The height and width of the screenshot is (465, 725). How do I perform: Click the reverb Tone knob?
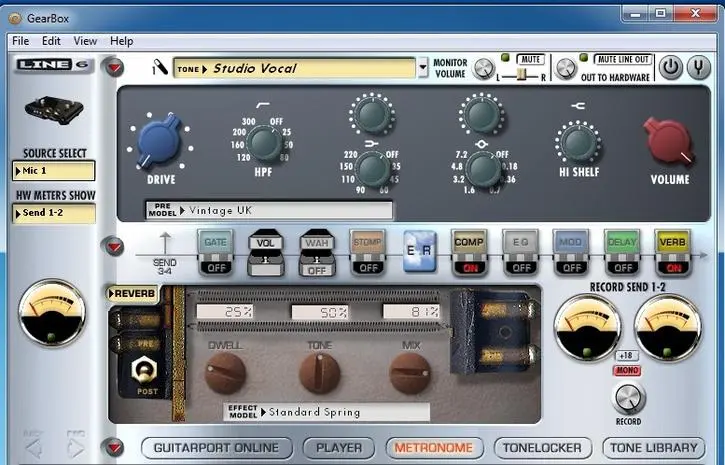pyautogui.click(x=319, y=373)
